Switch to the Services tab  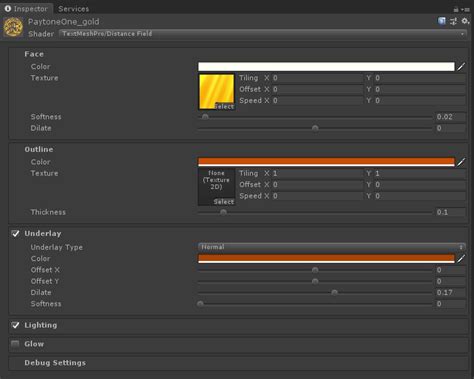coord(73,9)
